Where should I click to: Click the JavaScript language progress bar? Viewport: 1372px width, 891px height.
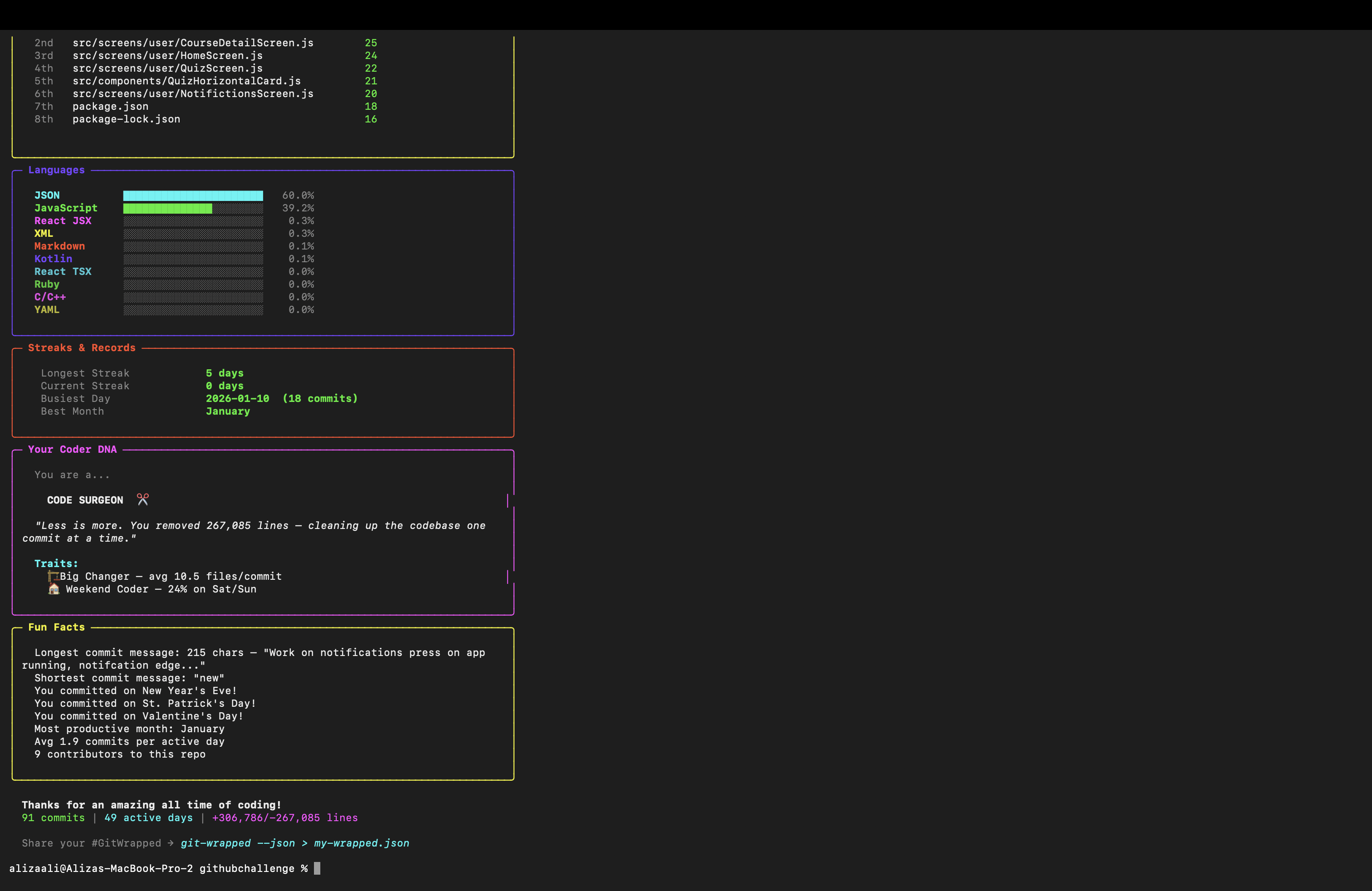click(x=167, y=208)
